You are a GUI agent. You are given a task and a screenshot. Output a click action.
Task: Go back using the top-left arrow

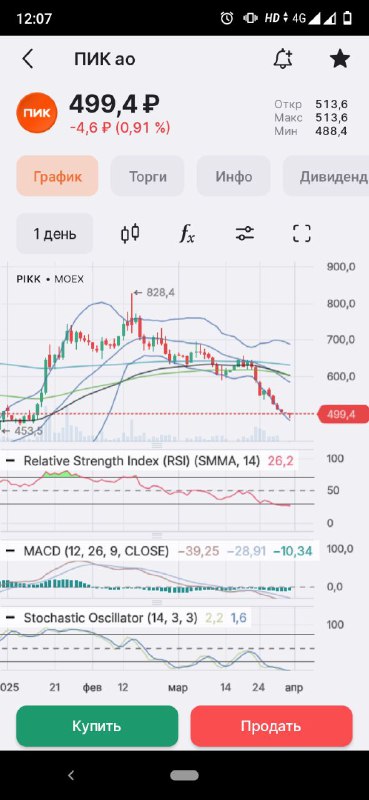tap(28, 59)
